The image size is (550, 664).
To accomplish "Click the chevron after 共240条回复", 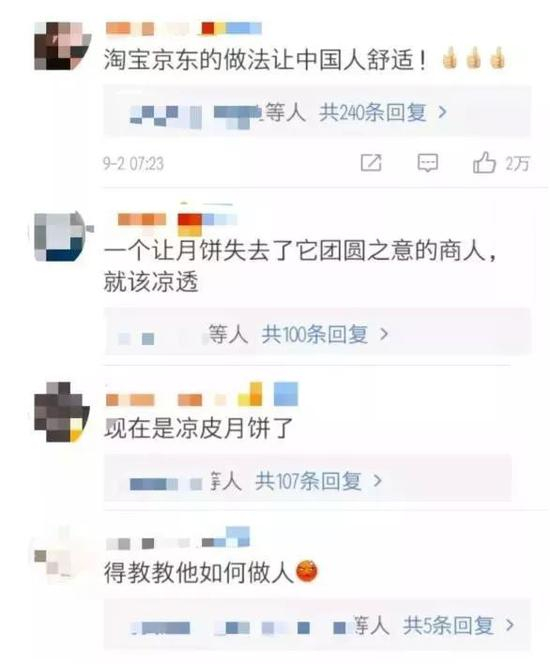I will point(442,113).
